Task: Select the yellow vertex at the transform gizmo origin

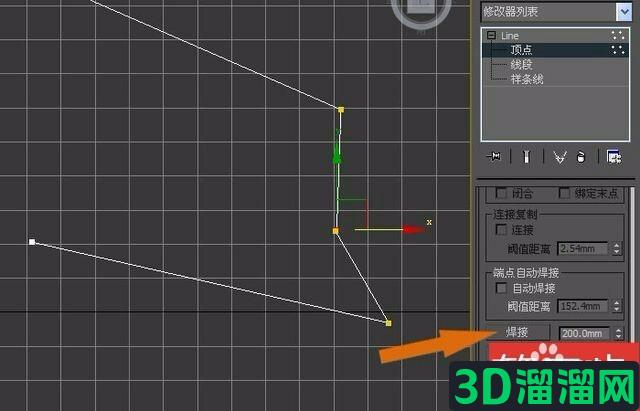Action: click(336, 231)
